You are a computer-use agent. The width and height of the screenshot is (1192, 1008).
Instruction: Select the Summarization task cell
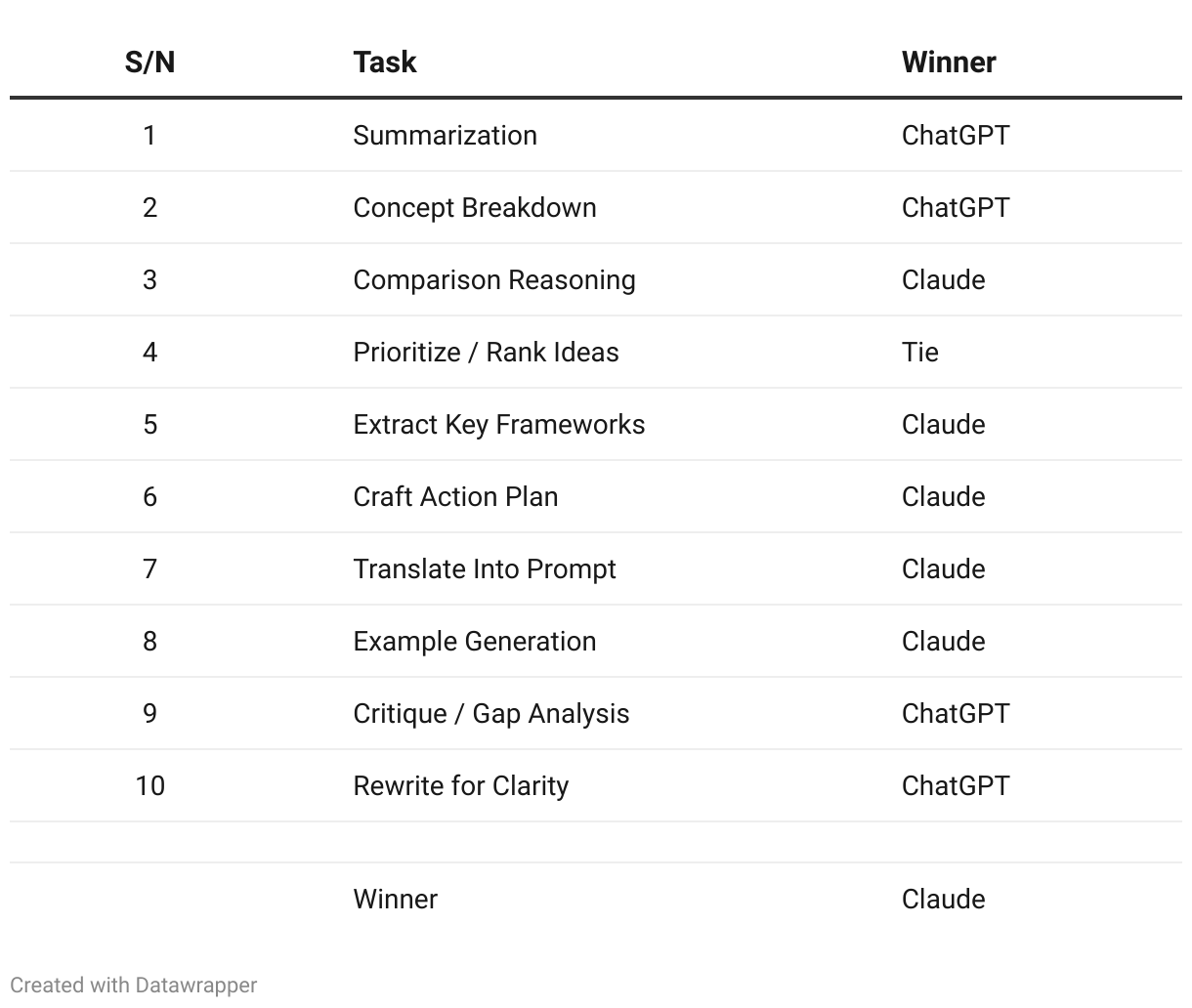click(x=445, y=135)
